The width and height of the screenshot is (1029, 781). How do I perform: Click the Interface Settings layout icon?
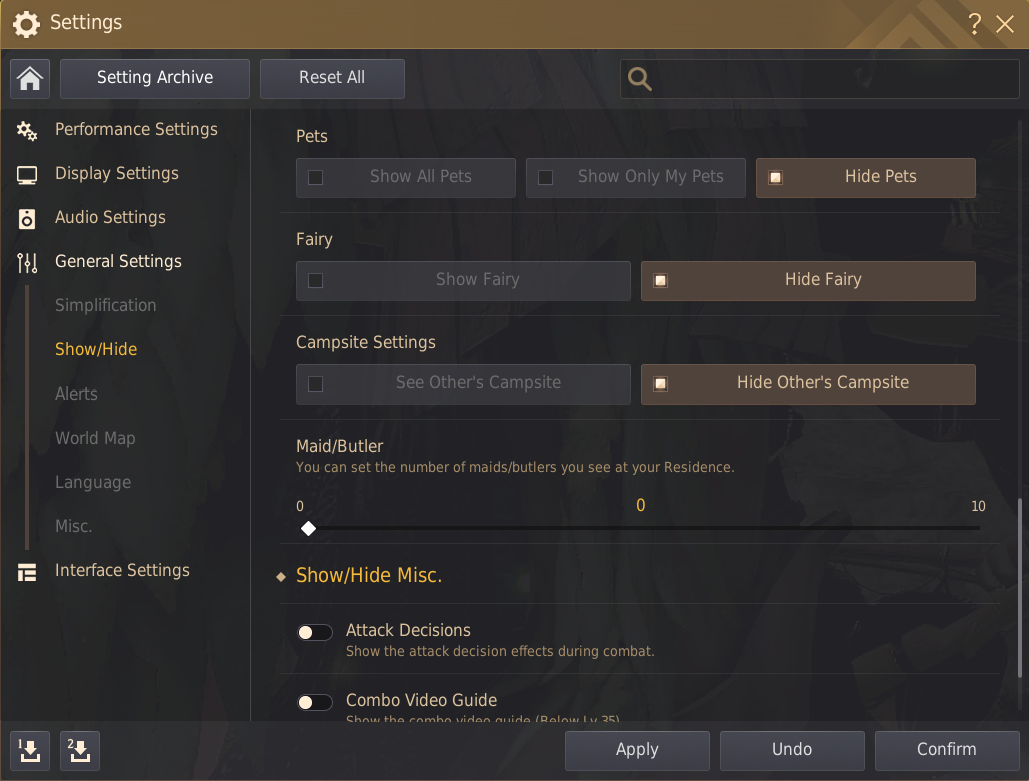coord(27,572)
